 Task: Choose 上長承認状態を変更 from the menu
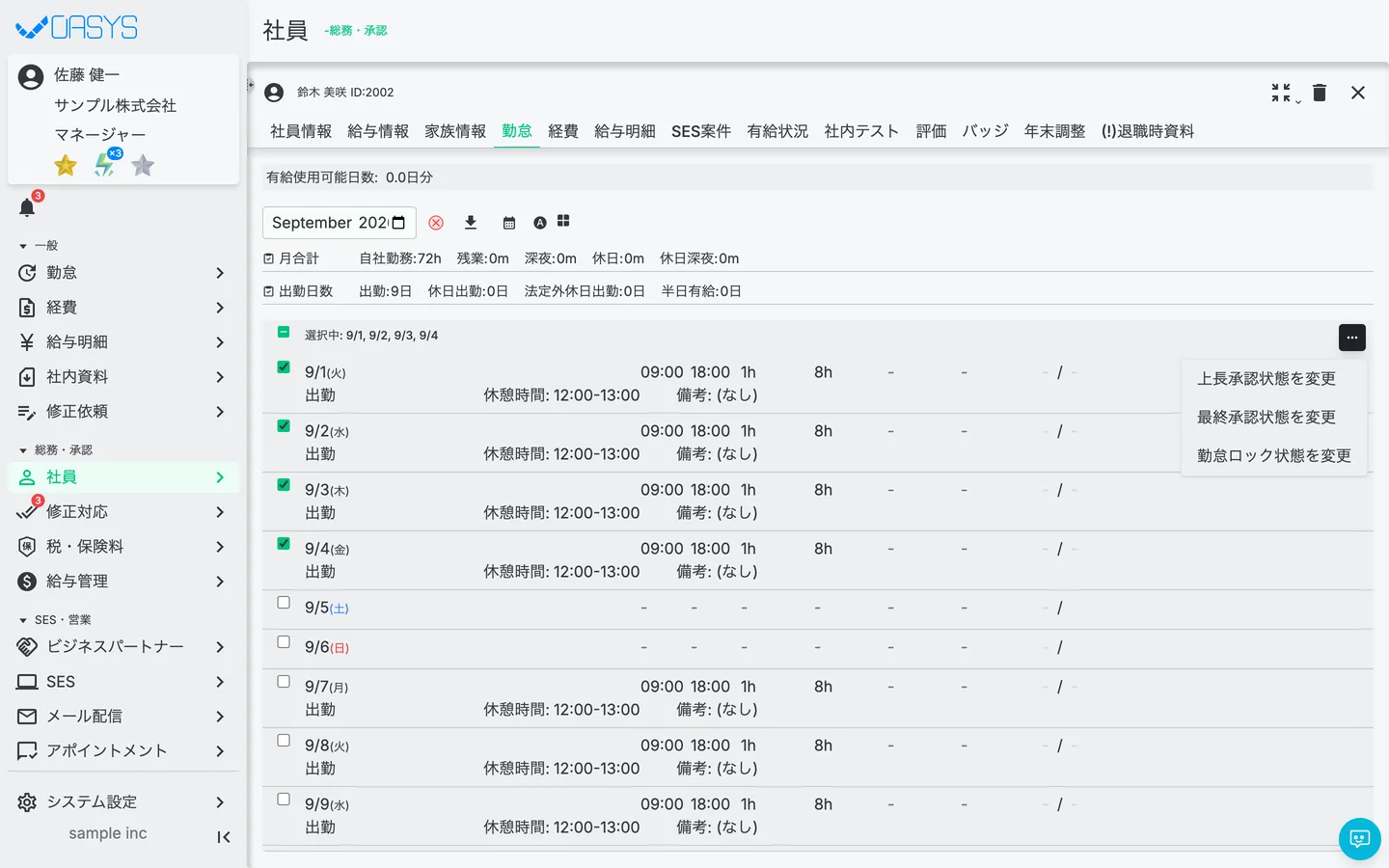pos(1273,379)
